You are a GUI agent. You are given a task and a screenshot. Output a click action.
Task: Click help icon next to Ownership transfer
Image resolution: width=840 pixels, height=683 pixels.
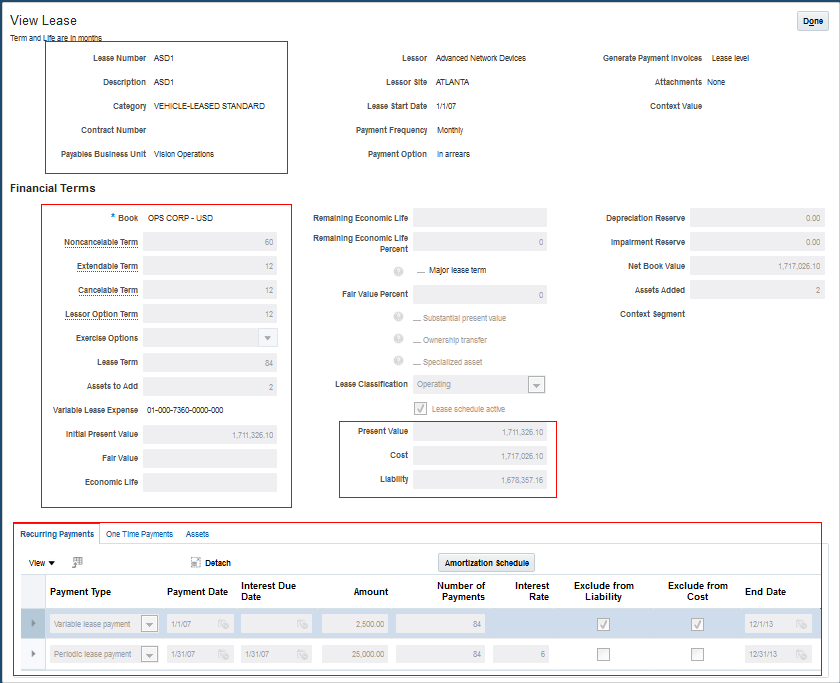point(399,338)
